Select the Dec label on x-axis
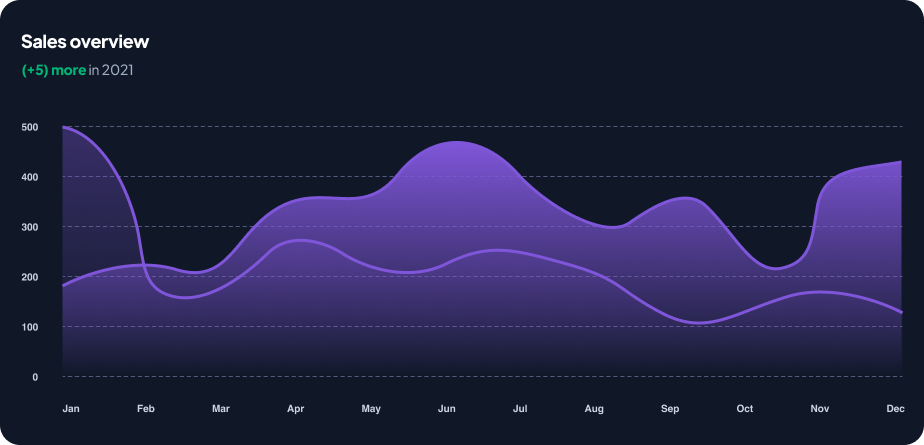This screenshot has width=924, height=445. click(895, 409)
